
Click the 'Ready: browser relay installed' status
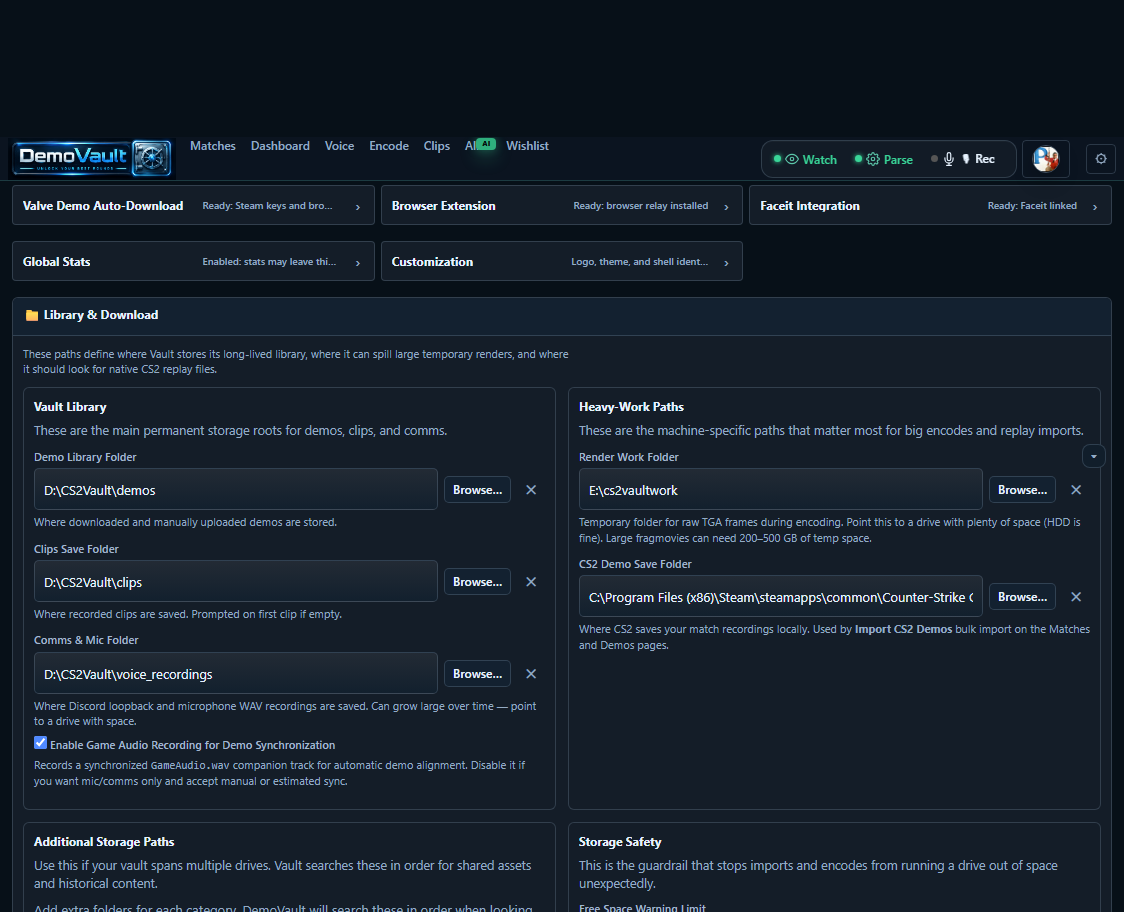[641, 206]
